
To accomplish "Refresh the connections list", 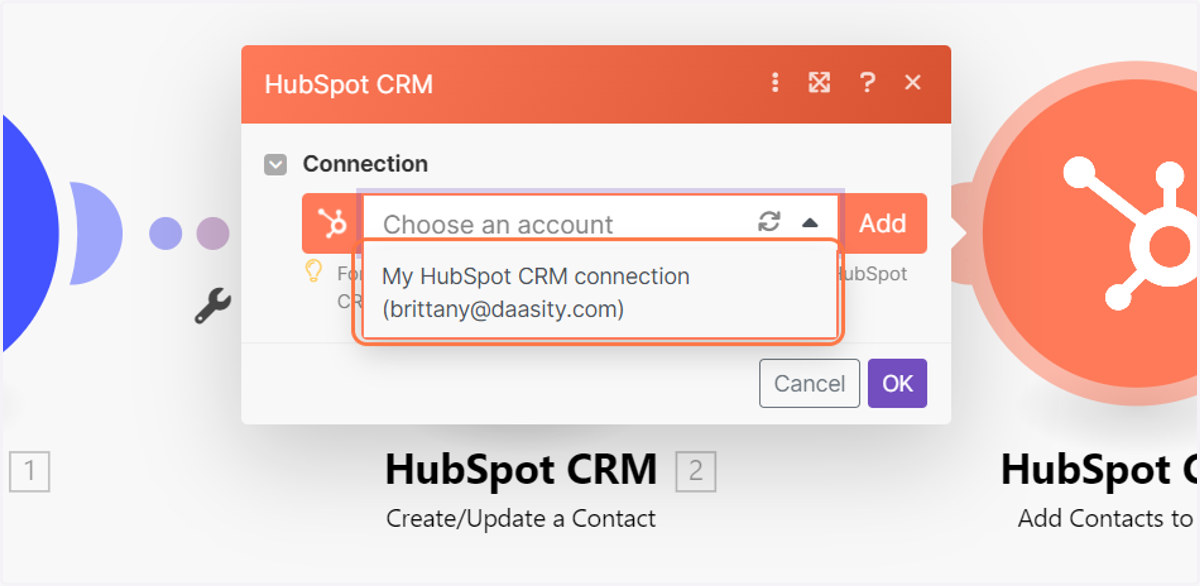I will tap(769, 222).
